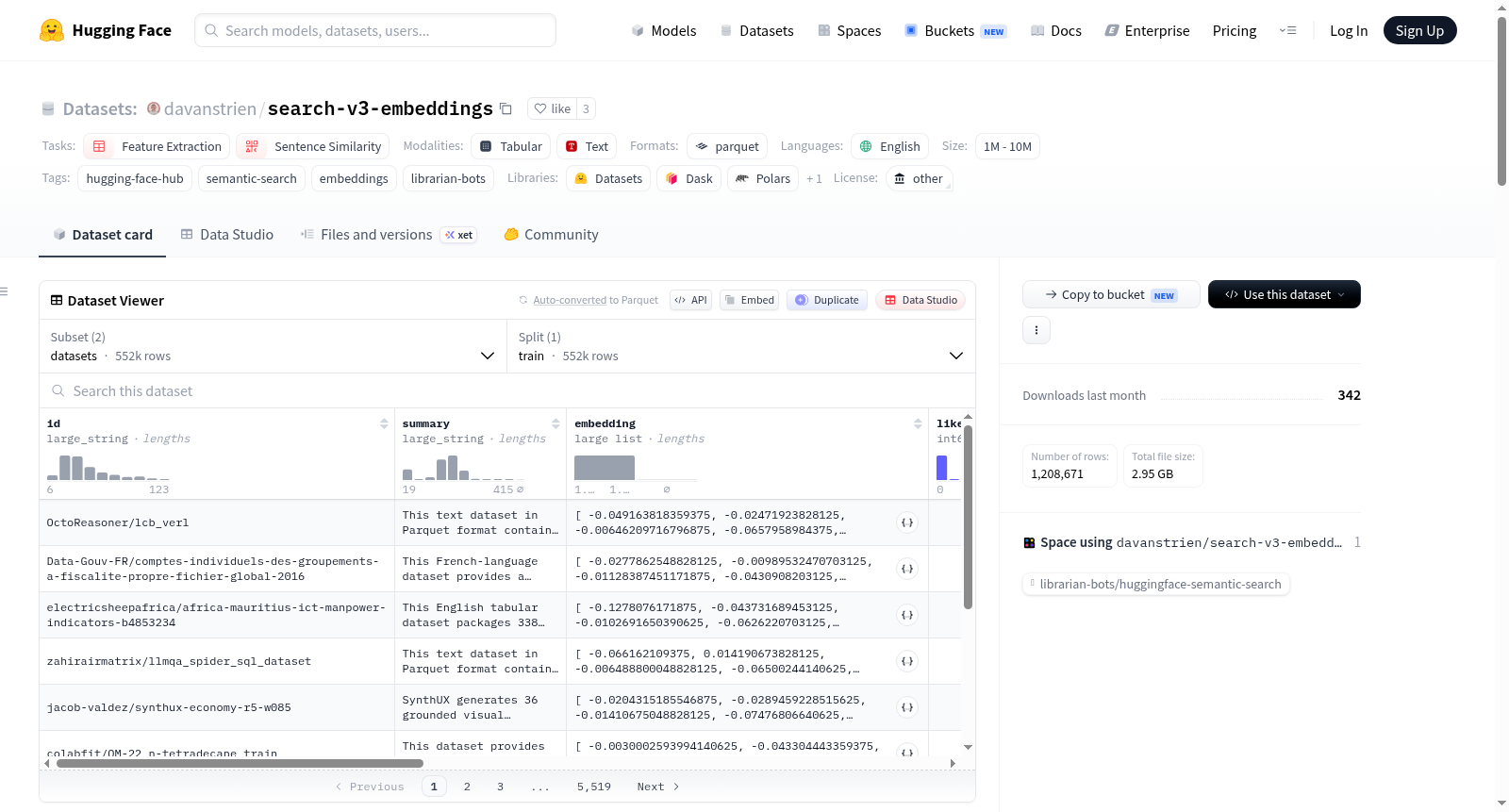
Task: Open the Split train dropdown
Action: coord(741,346)
